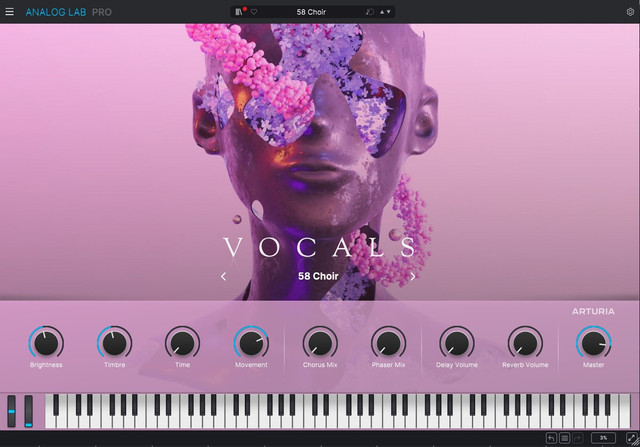This screenshot has height=447, width=640.
Task: Favorite the 58 Choir preset with the heart
Action: pos(254,12)
